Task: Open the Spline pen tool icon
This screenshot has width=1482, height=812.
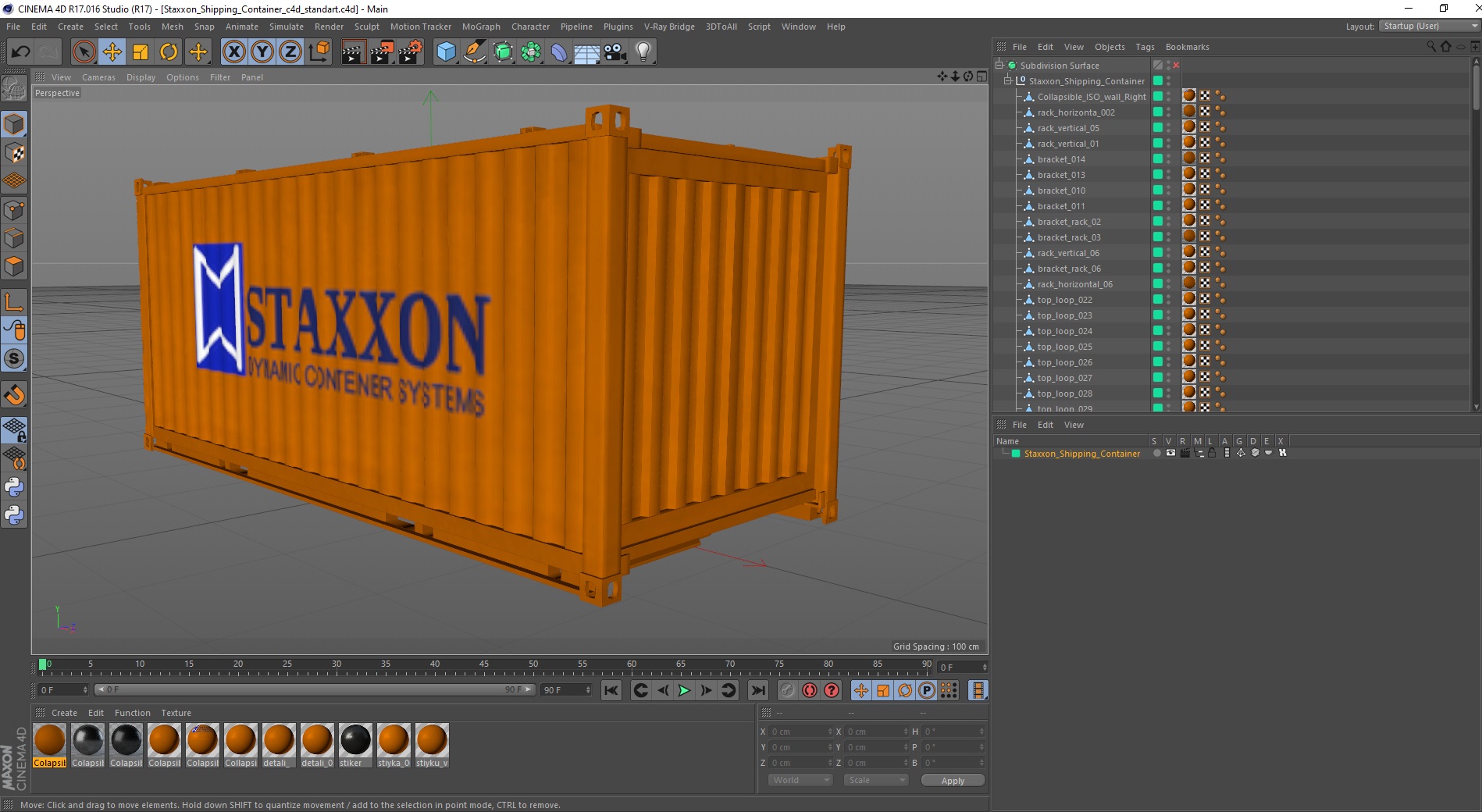Action: (x=475, y=52)
